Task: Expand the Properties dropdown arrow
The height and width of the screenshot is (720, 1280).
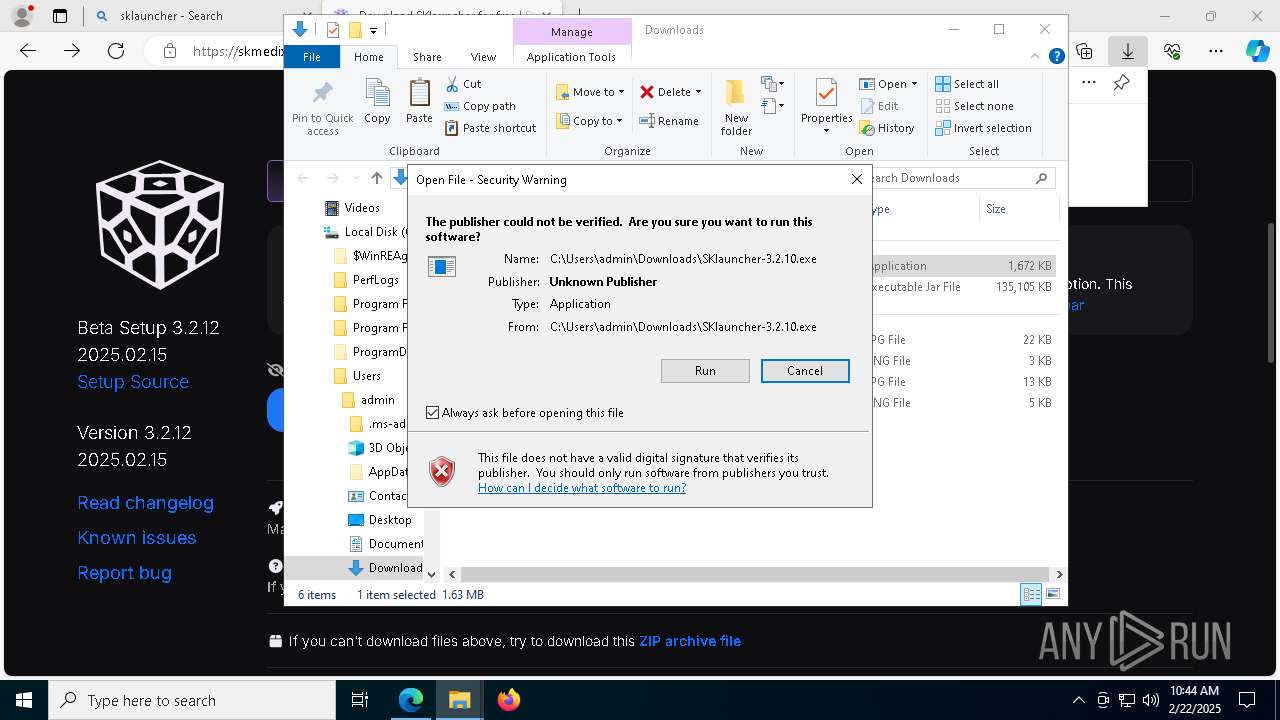Action: (826, 131)
